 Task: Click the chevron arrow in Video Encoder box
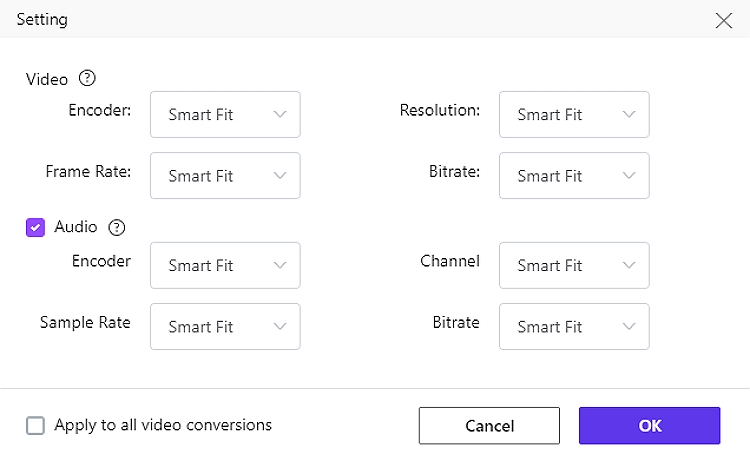(x=280, y=114)
